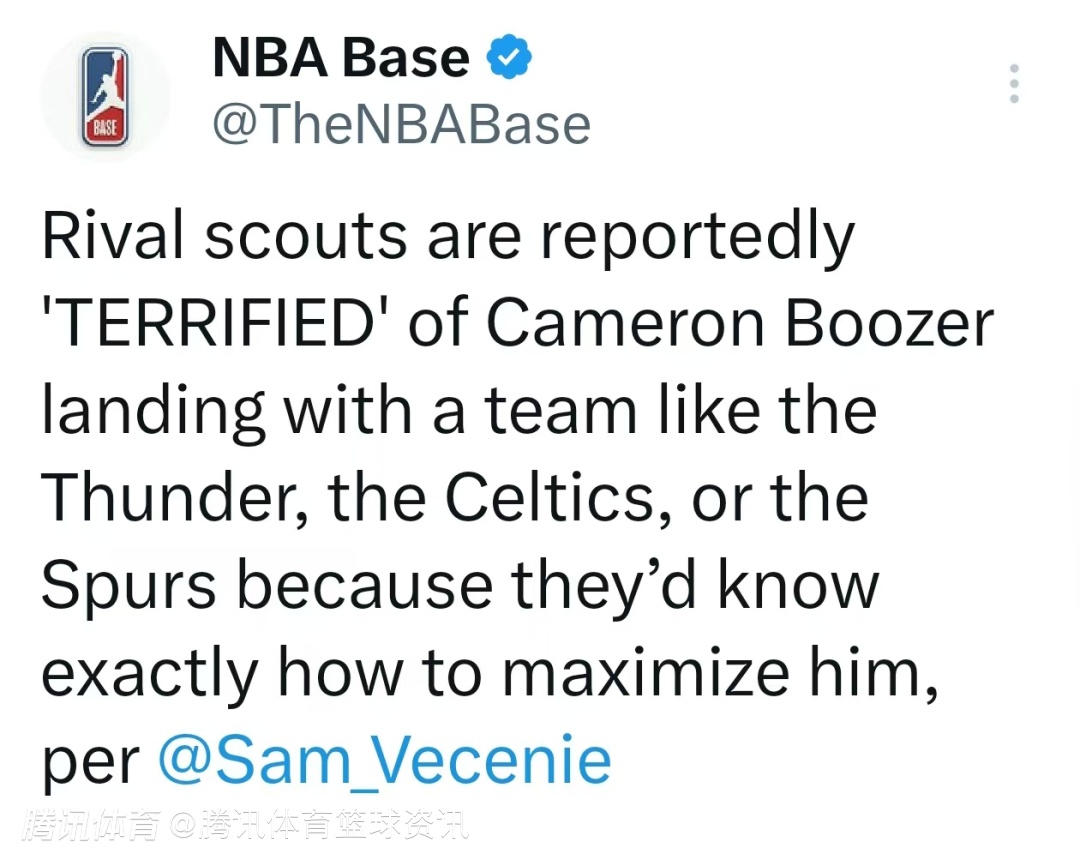Click the word 'exactly' in the tweet

pyautogui.click(x=149, y=672)
